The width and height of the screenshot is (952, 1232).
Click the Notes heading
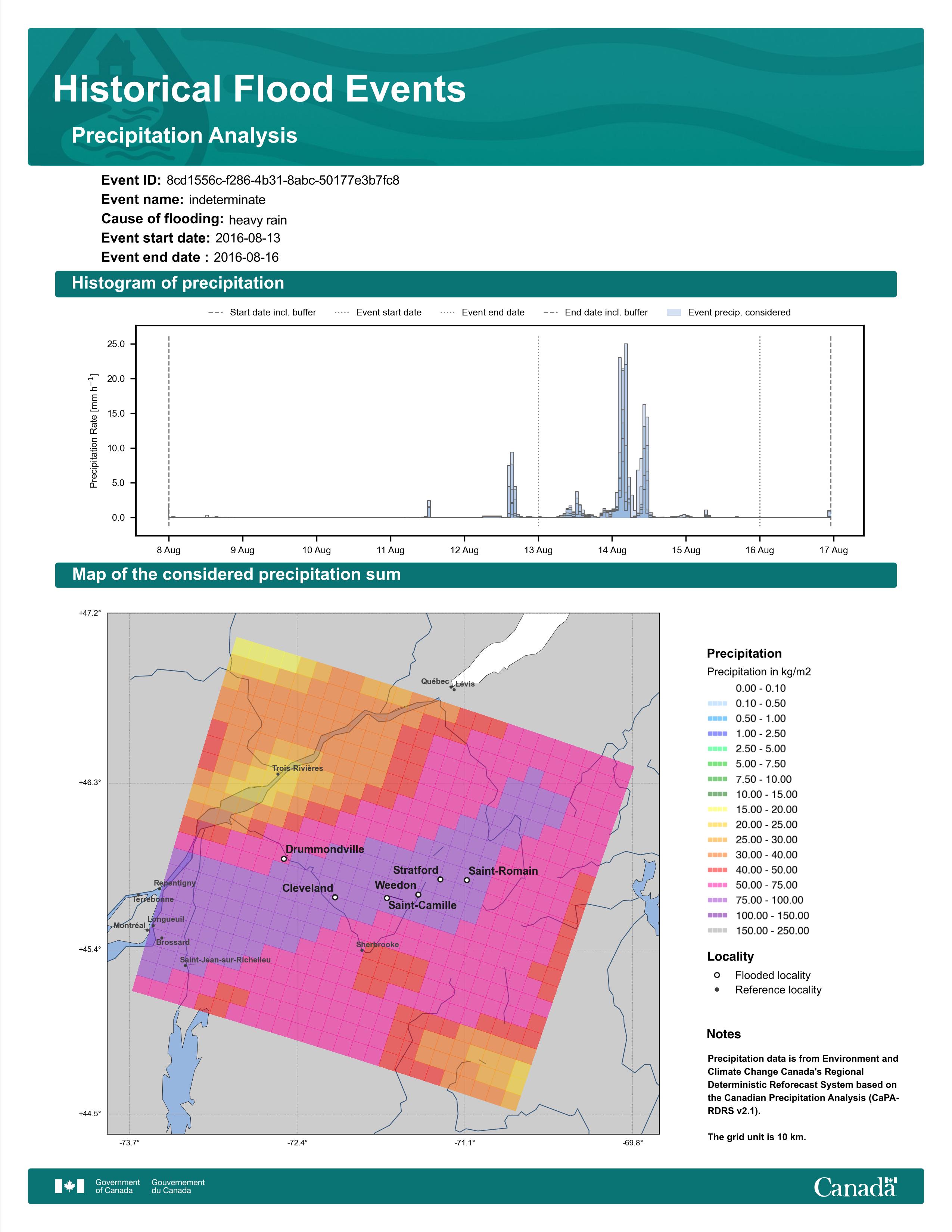[724, 1034]
